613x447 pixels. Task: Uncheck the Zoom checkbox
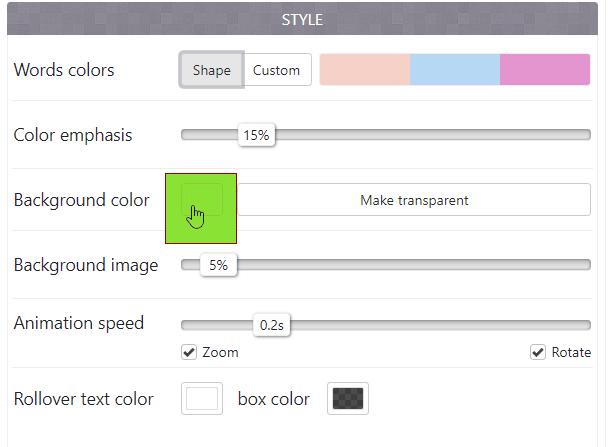click(188, 352)
